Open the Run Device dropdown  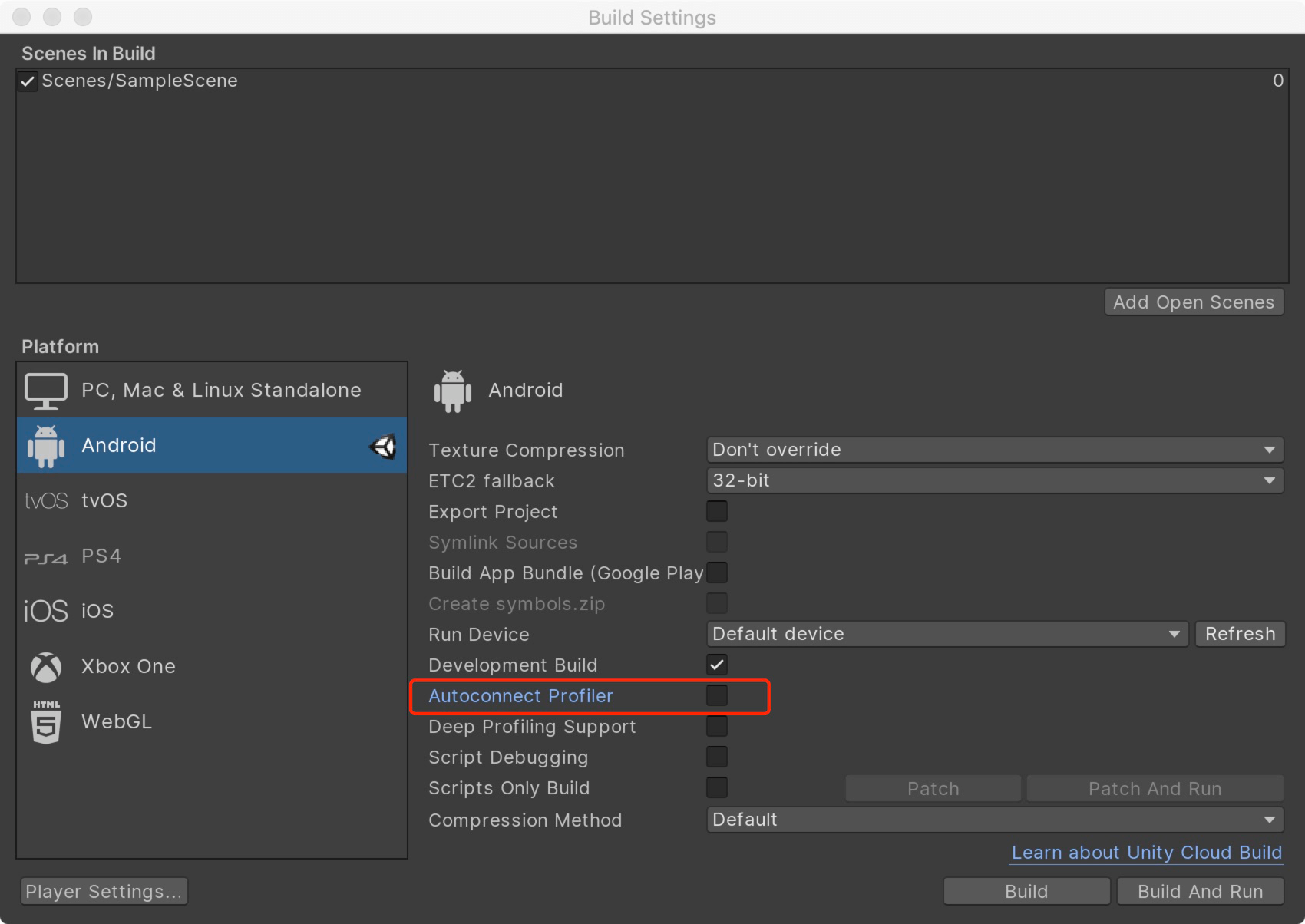(947, 634)
